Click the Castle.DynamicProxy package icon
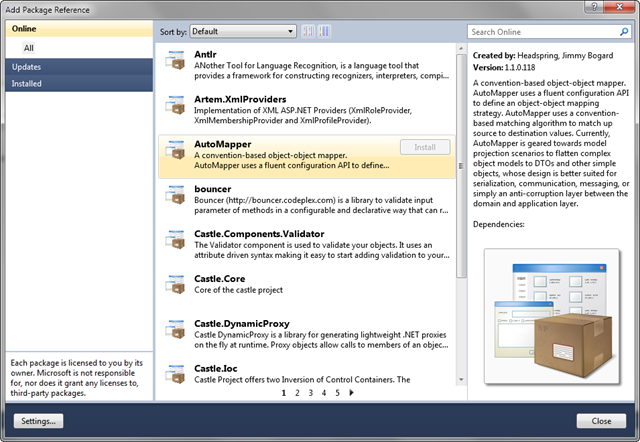 tap(176, 329)
